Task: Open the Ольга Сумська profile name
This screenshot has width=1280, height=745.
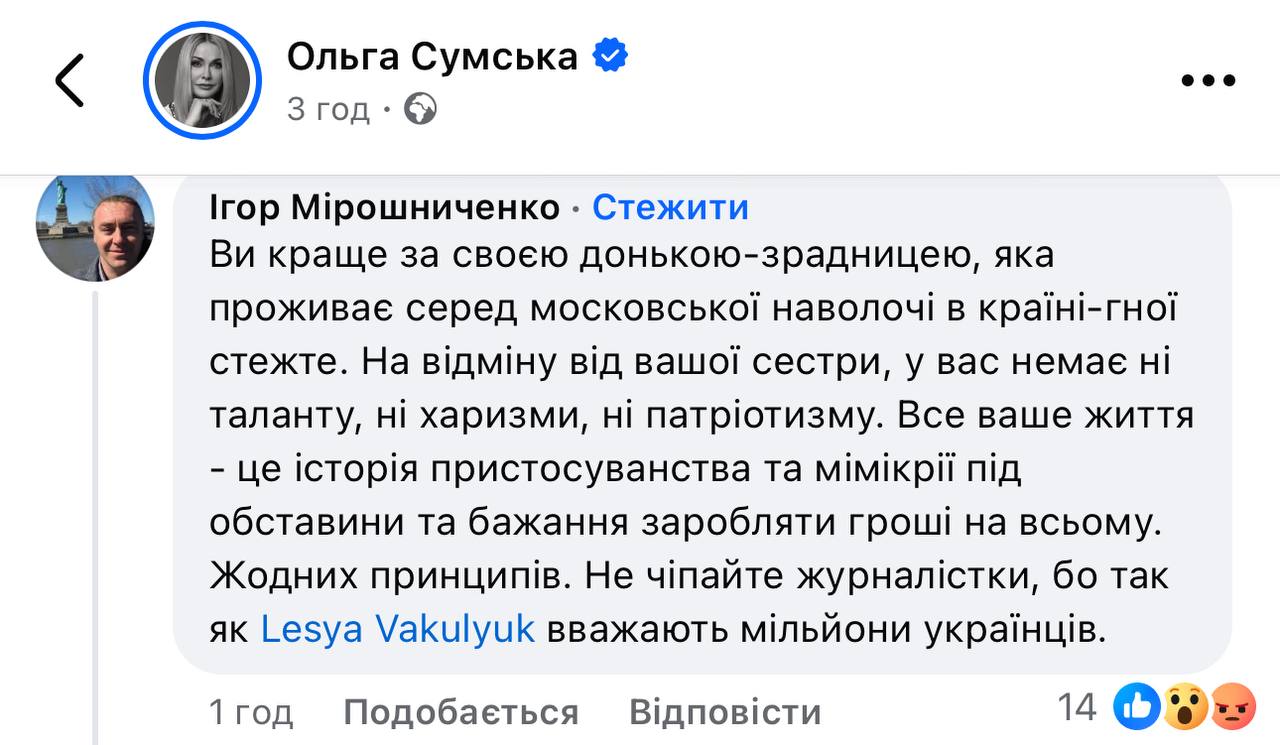Action: tap(432, 56)
